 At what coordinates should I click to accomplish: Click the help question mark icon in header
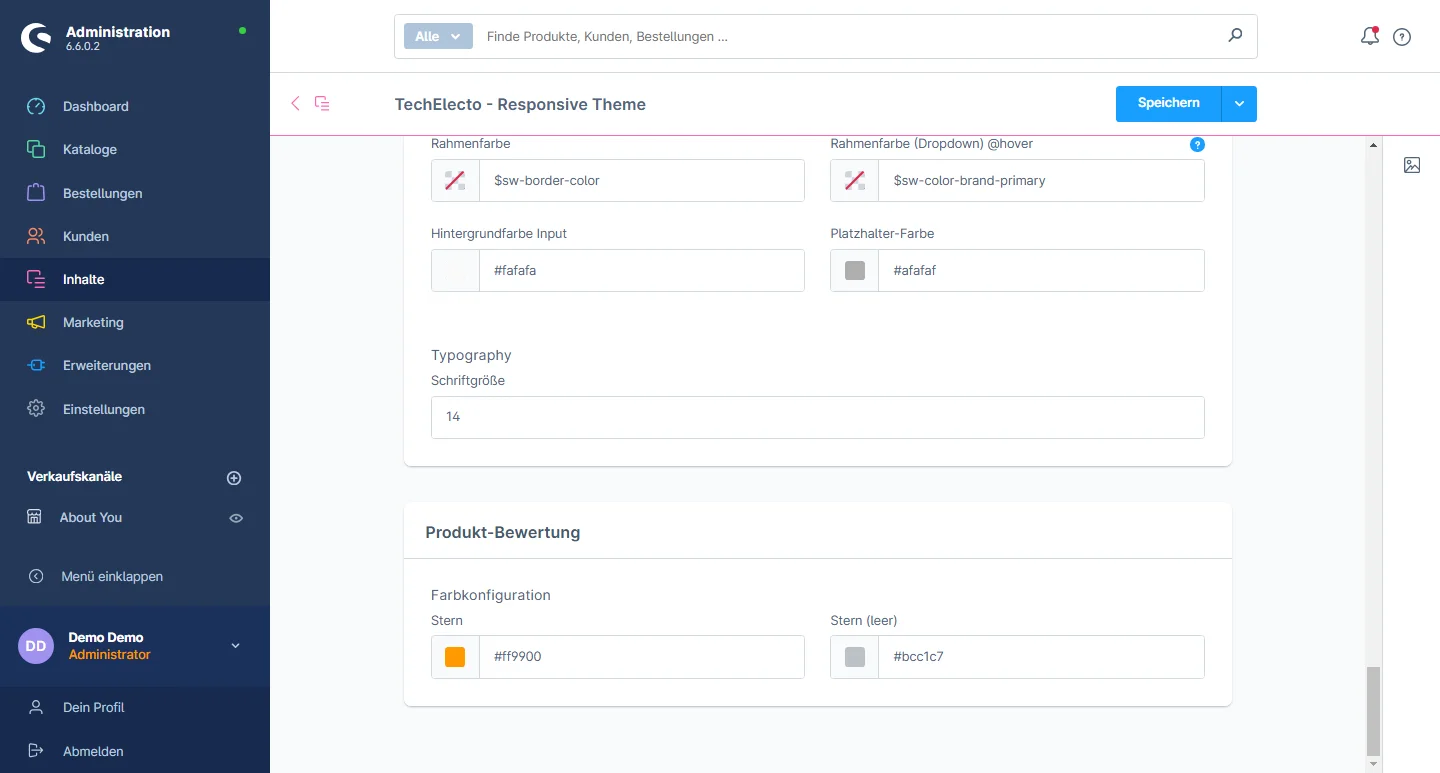pyautogui.click(x=1402, y=37)
